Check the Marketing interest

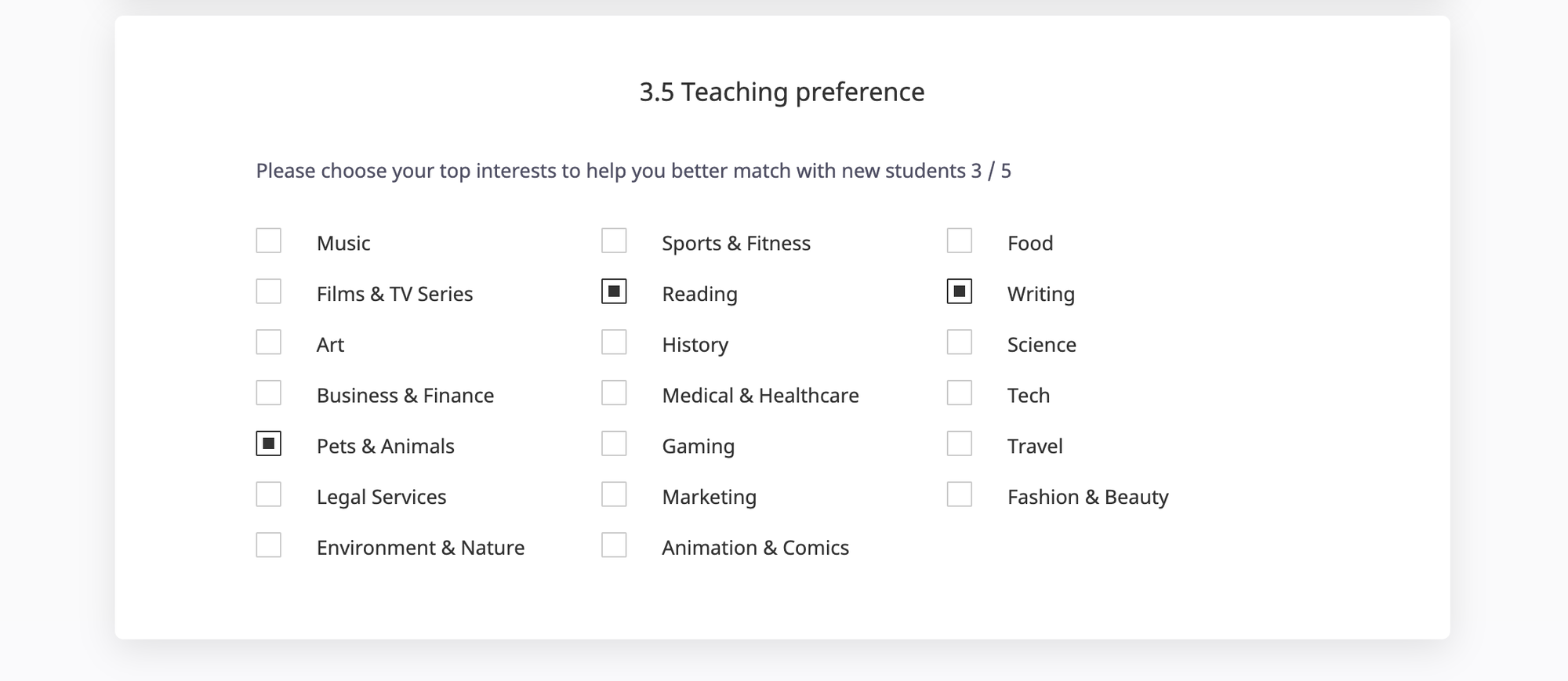point(614,494)
